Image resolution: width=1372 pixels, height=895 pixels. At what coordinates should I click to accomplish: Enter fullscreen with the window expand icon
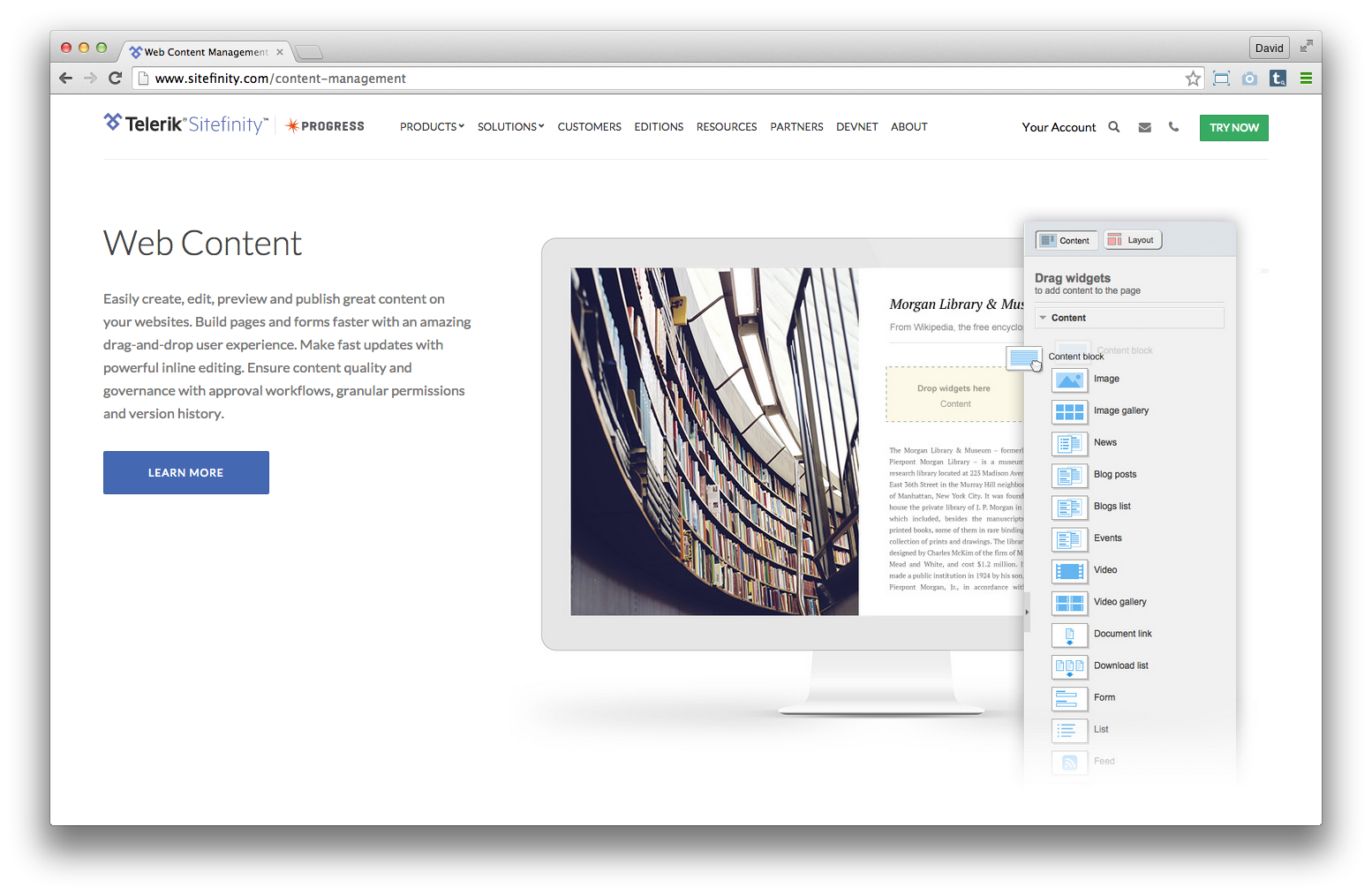(1306, 46)
